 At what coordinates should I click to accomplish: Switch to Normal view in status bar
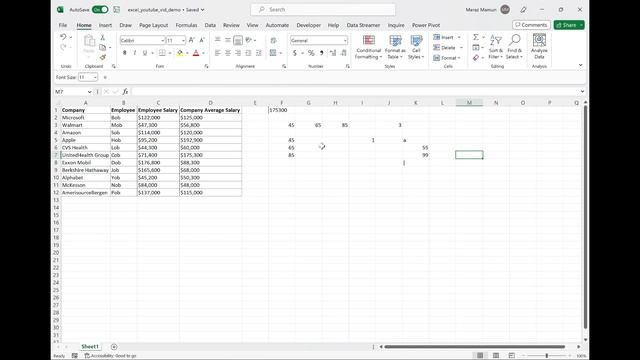click(480, 356)
